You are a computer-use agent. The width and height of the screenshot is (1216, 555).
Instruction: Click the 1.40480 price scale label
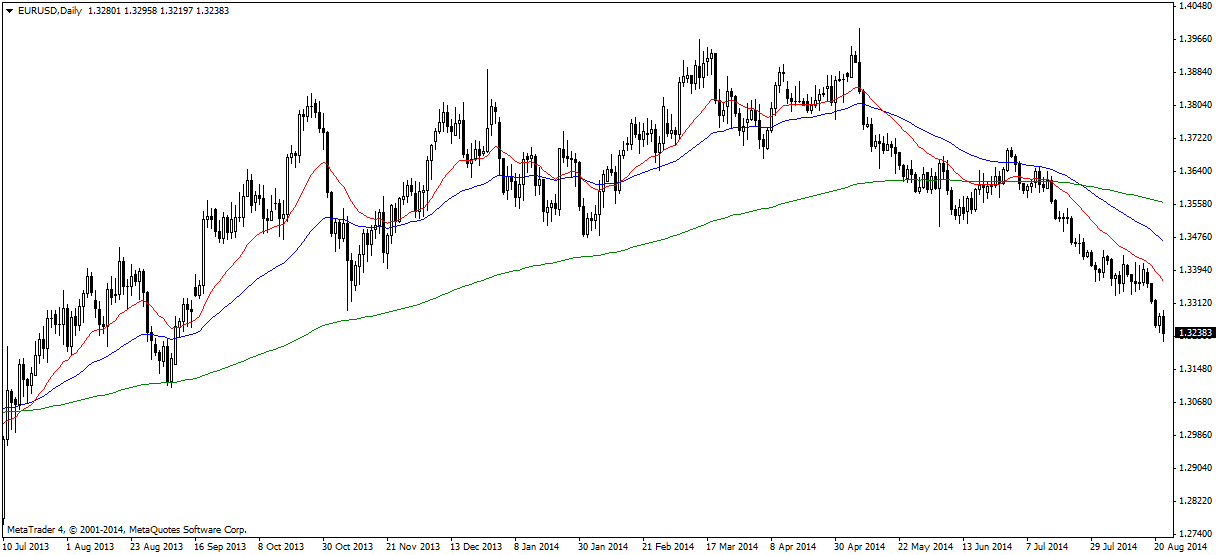tap(1195, 6)
